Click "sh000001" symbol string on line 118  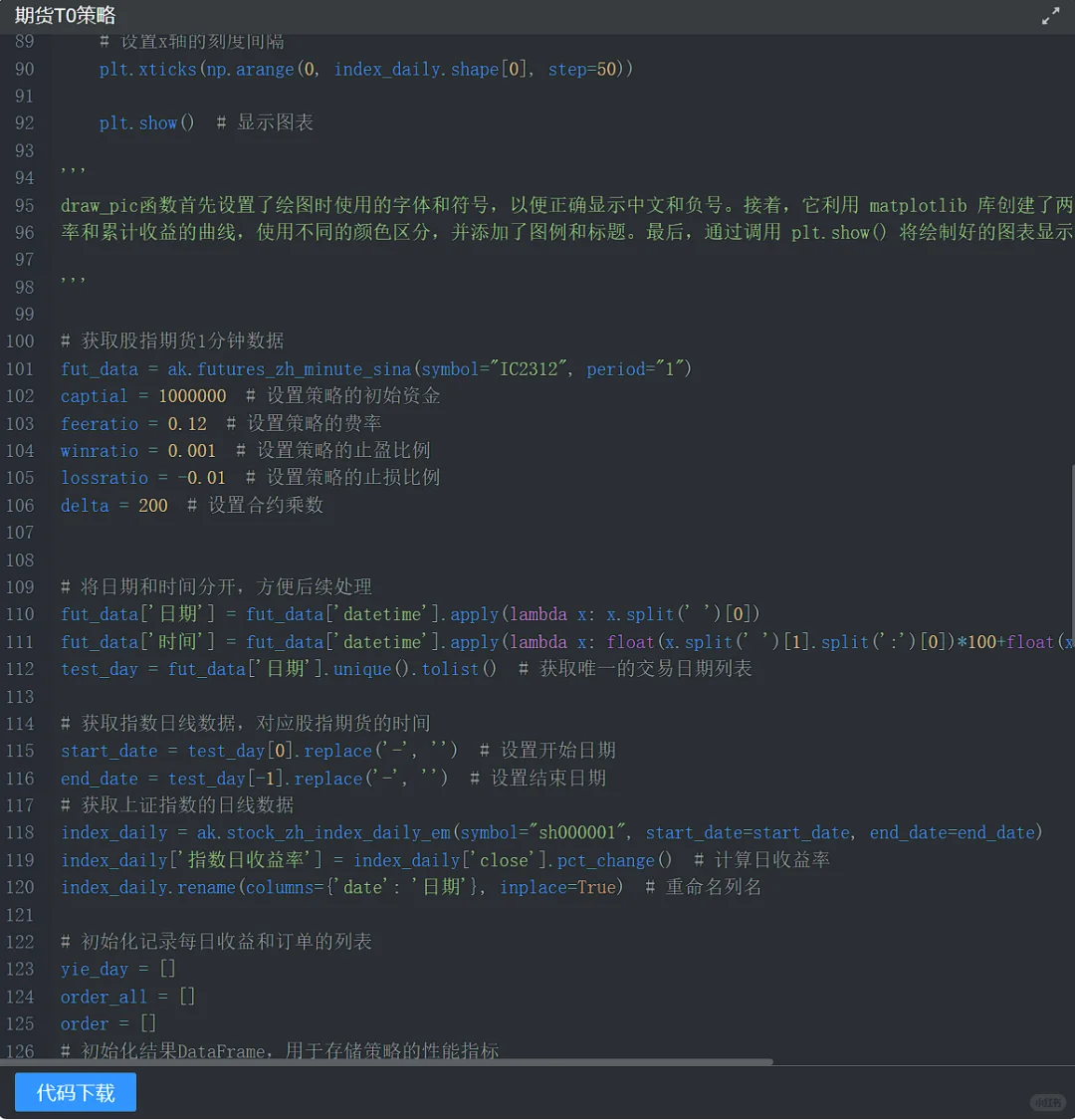[577, 832]
